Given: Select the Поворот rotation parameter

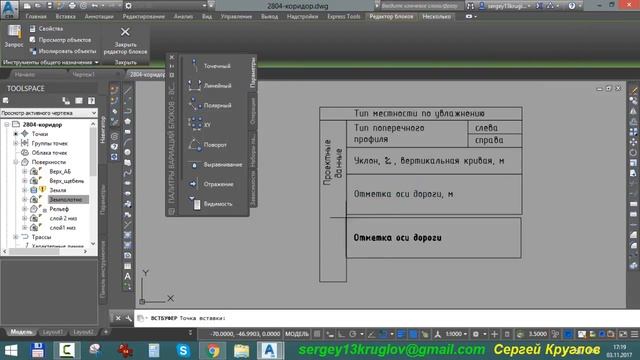Looking at the screenshot, I should point(208,145).
